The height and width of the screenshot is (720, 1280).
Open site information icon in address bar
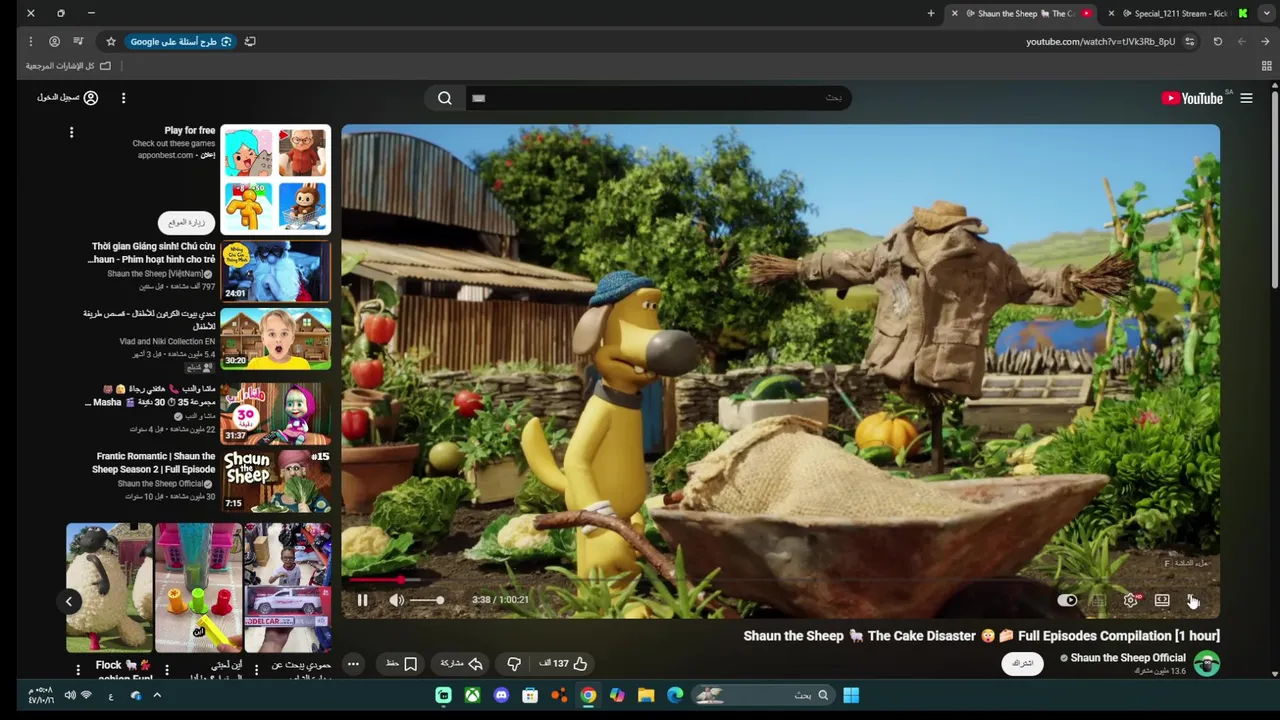point(1190,42)
